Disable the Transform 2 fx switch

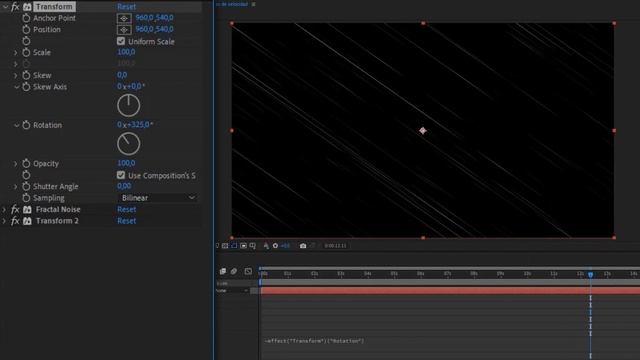tap(15, 221)
